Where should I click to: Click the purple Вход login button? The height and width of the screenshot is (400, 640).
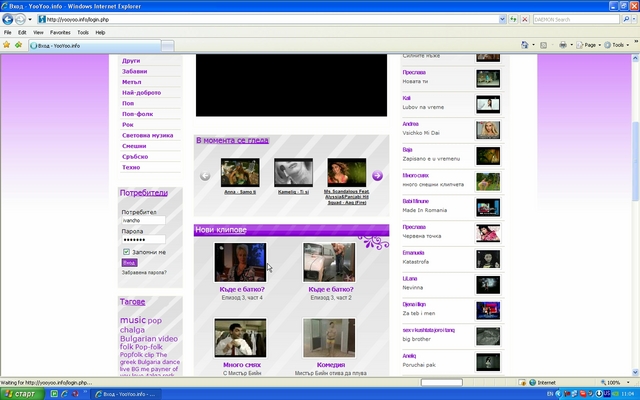pyautogui.click(x=129, y=262)
